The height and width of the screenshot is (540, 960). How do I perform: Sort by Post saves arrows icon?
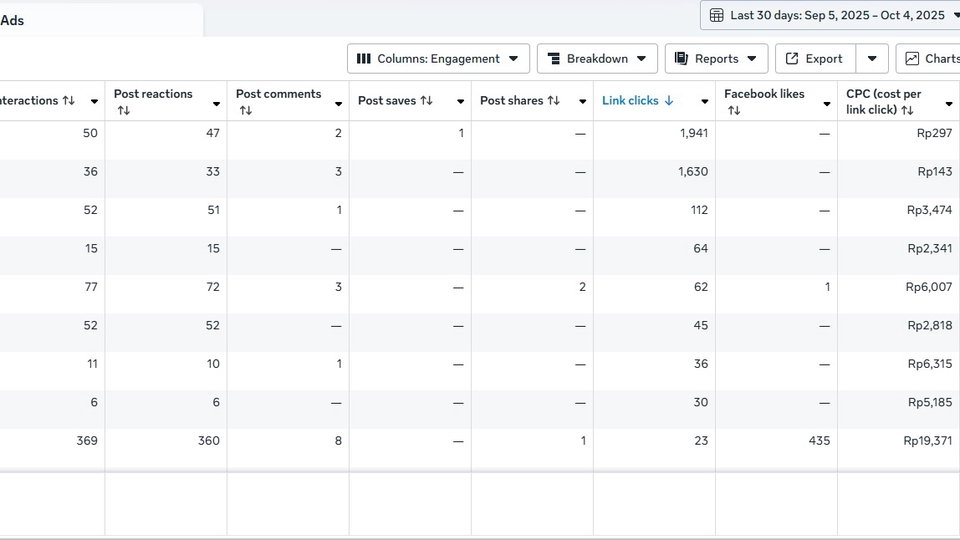(427, 101)
